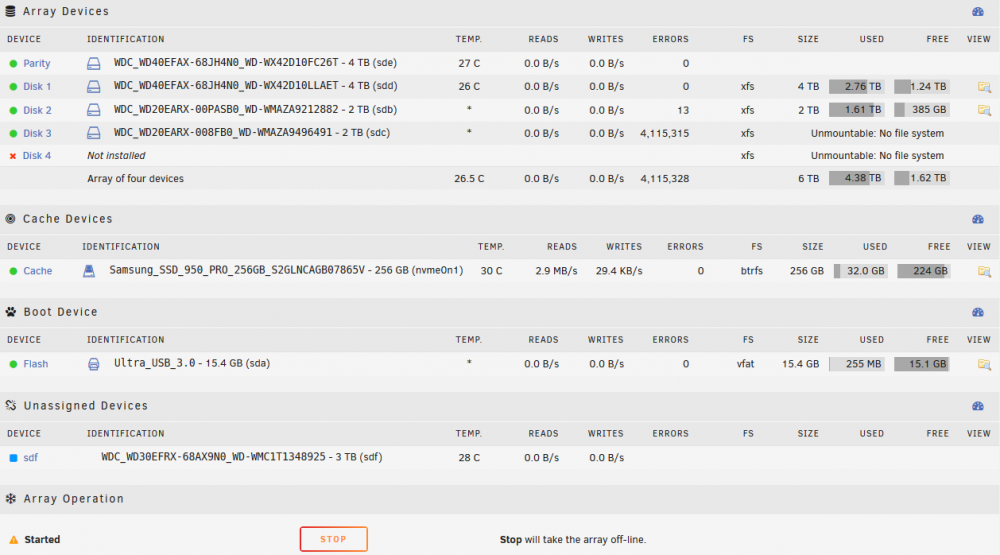Open sdf unassigned device link
This screenshot has height=555, width=1000.
click(31, 457)
